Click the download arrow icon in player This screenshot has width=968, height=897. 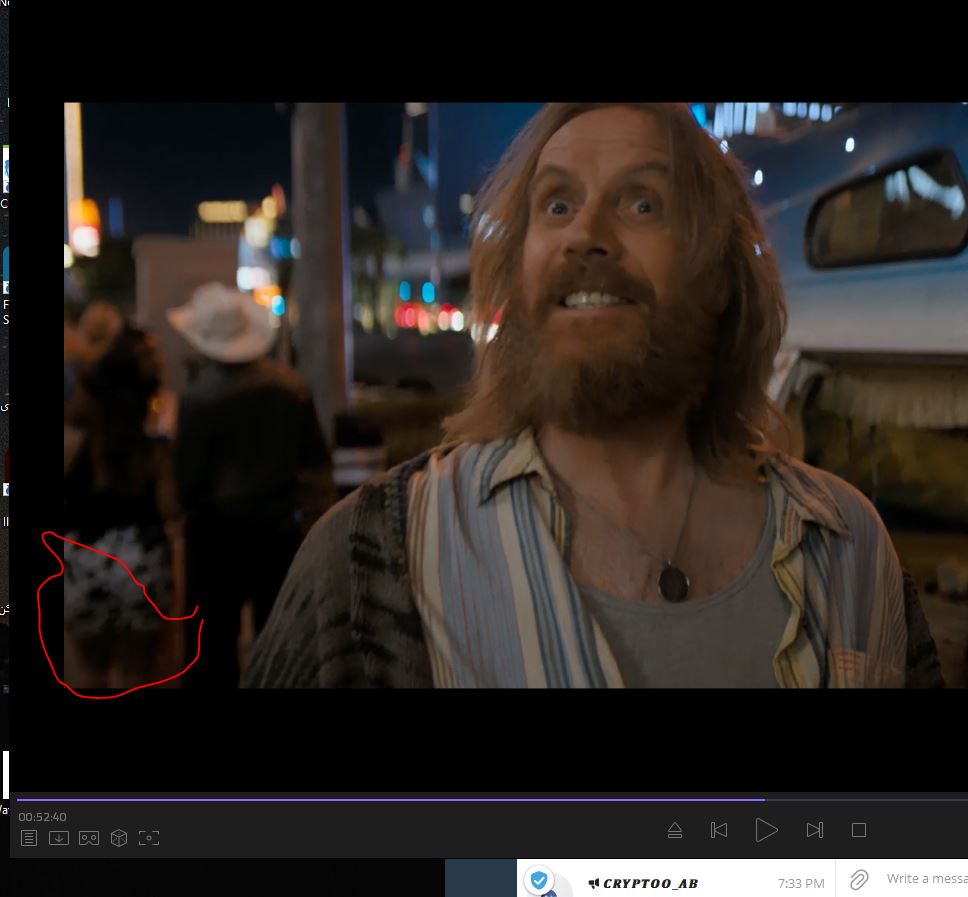pyautogui.click(x=59, y=838)
